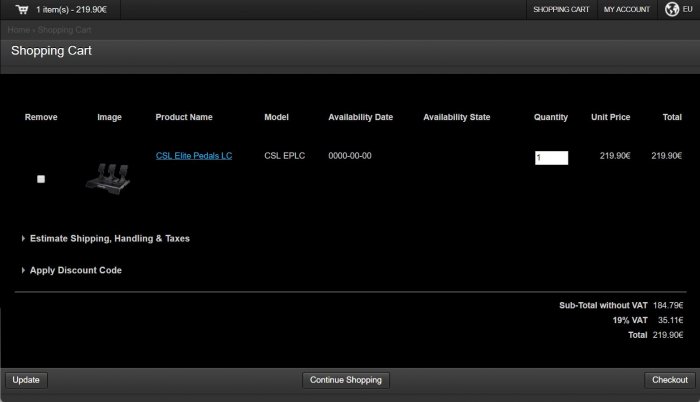Image resolution: width=700 pixels, height=402 pixels.
Task: Click the shopping cart icon in header
Action: click(x=21, y=9)
